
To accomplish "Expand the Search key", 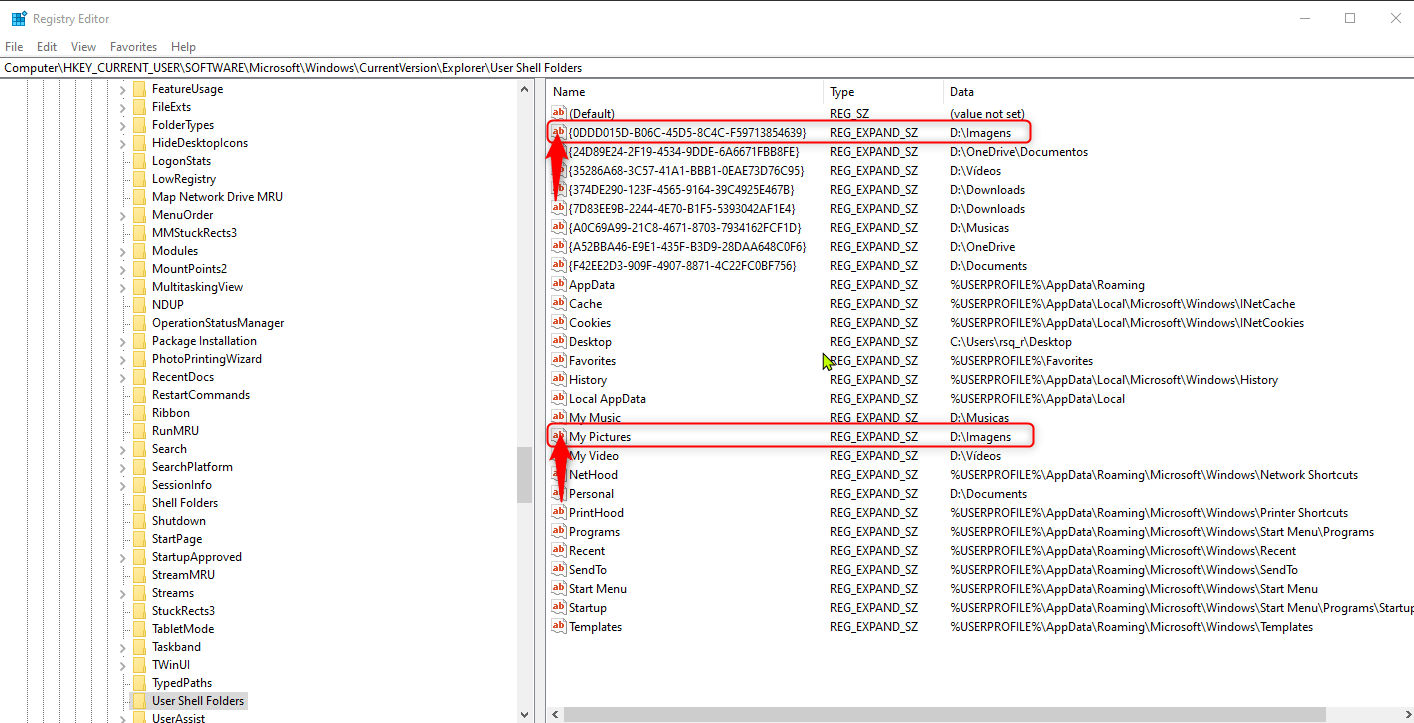I will click(x=122, y=449).
